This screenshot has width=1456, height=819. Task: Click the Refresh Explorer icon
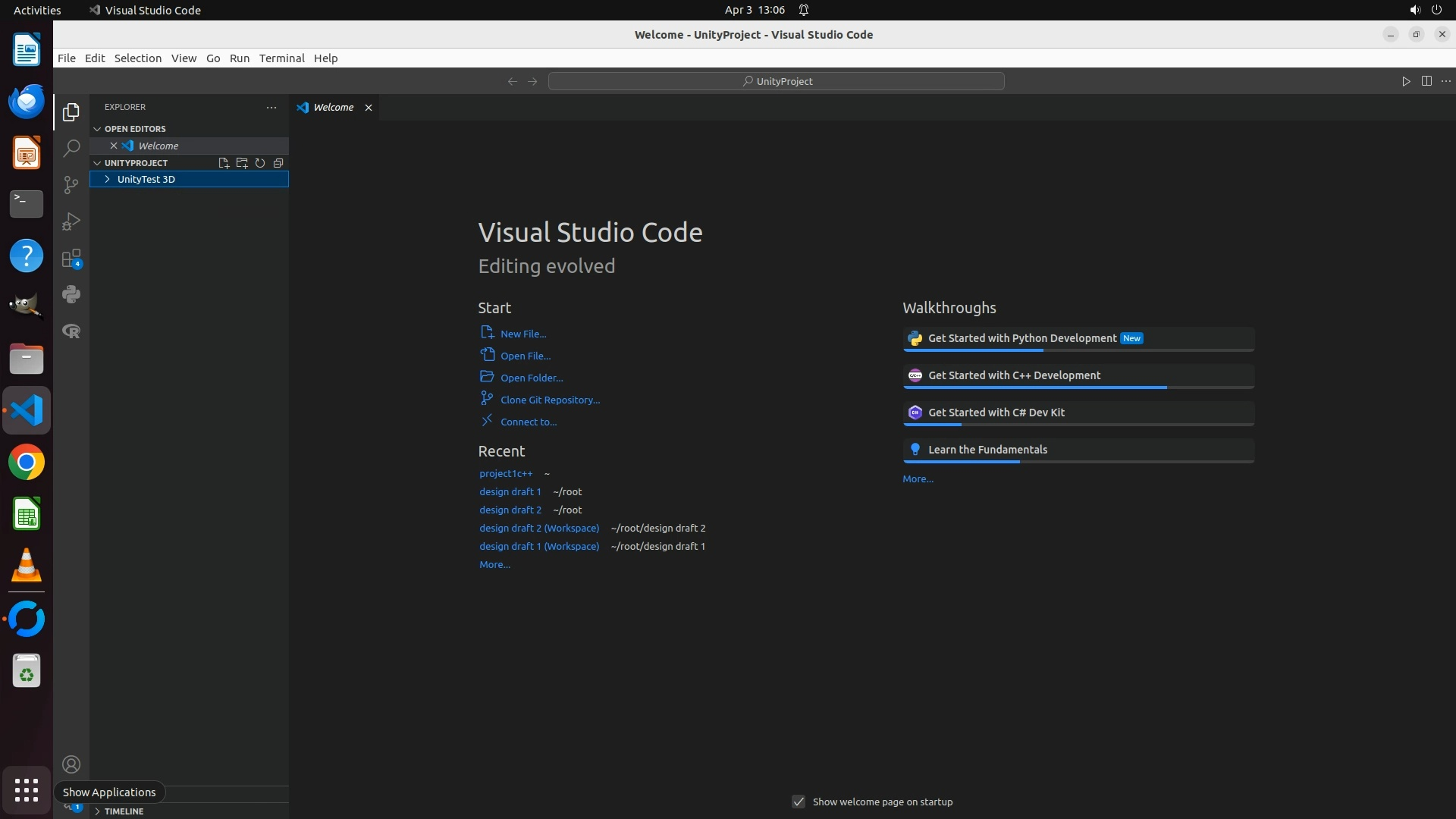tap(260, 163)
